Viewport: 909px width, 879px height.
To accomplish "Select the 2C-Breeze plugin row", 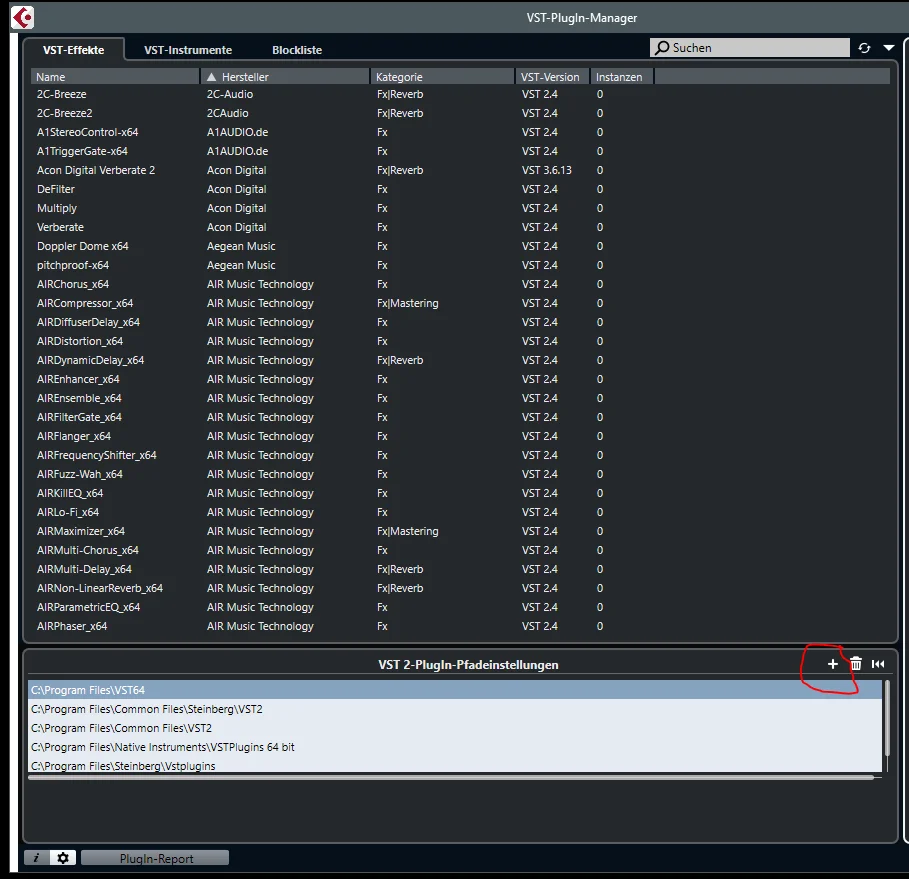I will pos(461,94).
